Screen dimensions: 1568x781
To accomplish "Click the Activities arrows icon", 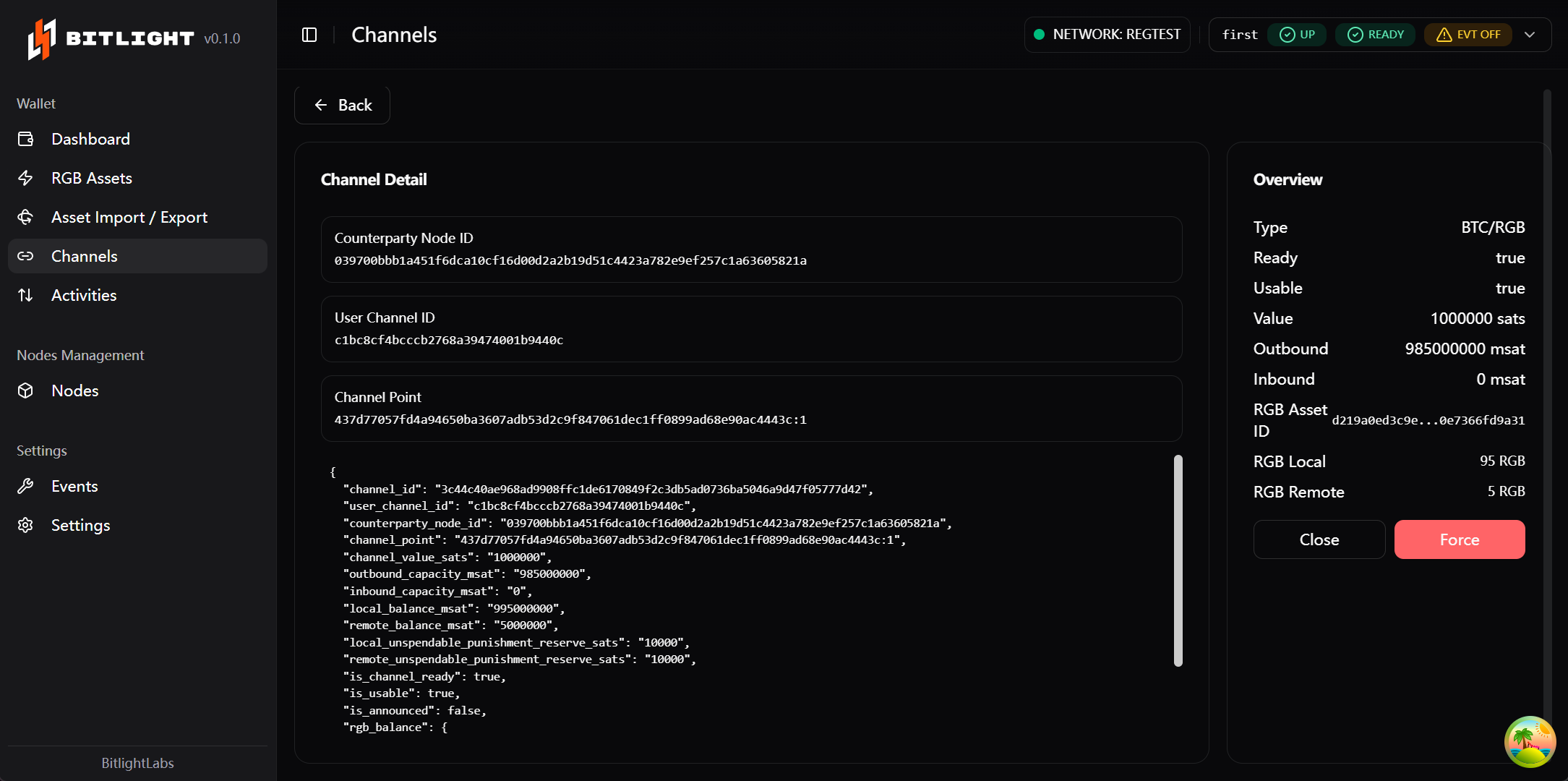I will 26,295.
